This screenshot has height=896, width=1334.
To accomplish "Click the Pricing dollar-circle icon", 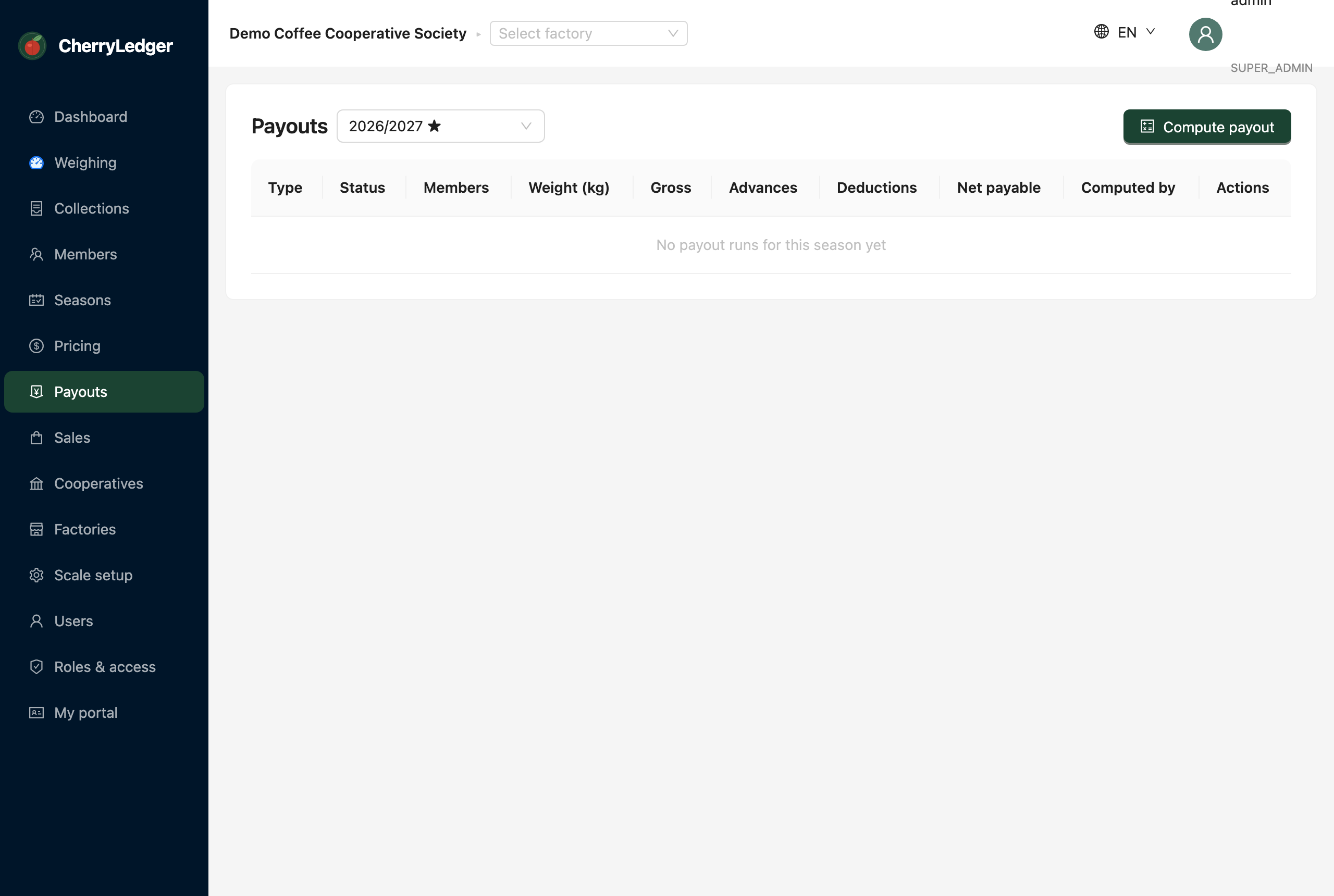I will point(36,346).
